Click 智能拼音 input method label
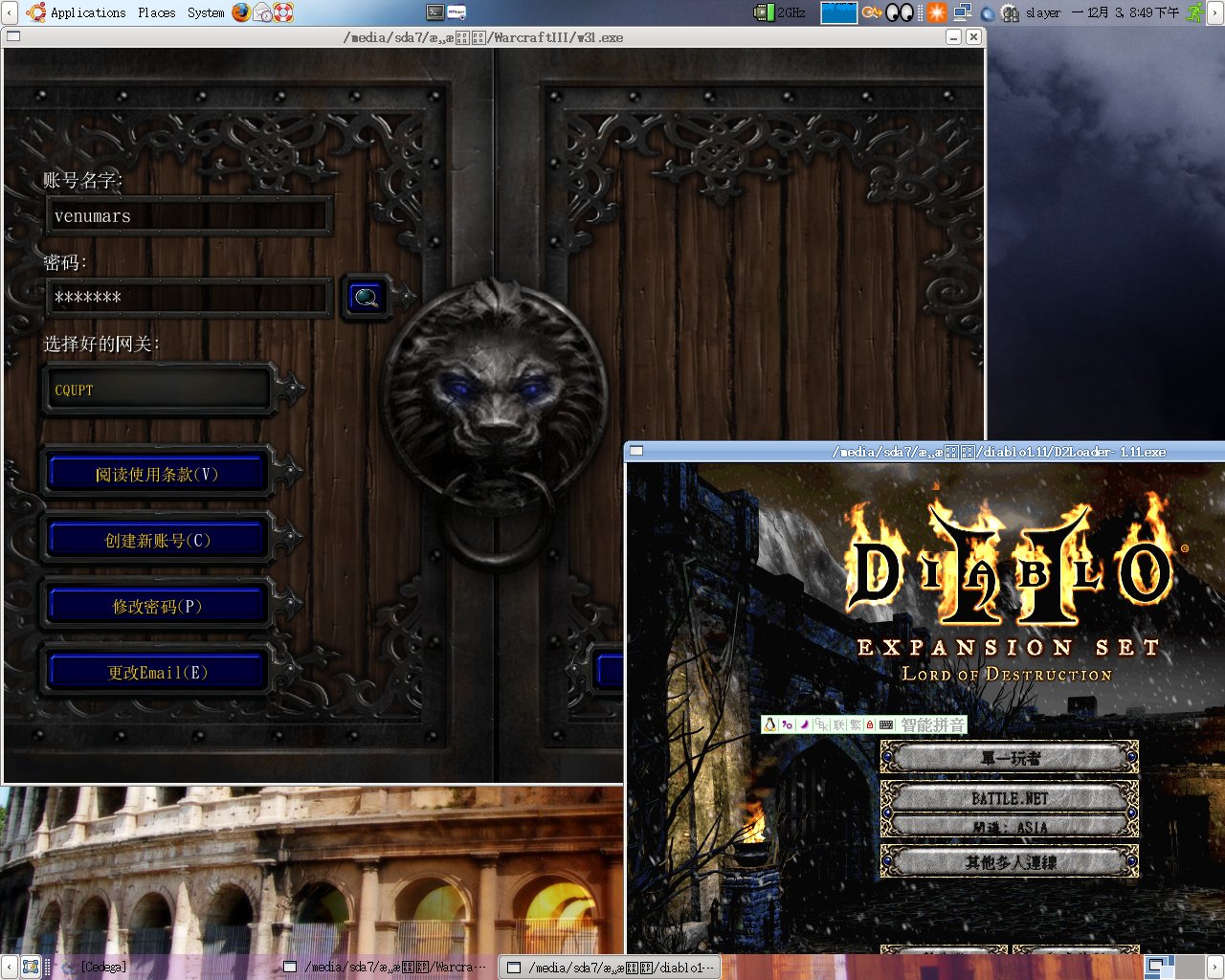This screenshot has width=1225, height=980. [932, 725]
